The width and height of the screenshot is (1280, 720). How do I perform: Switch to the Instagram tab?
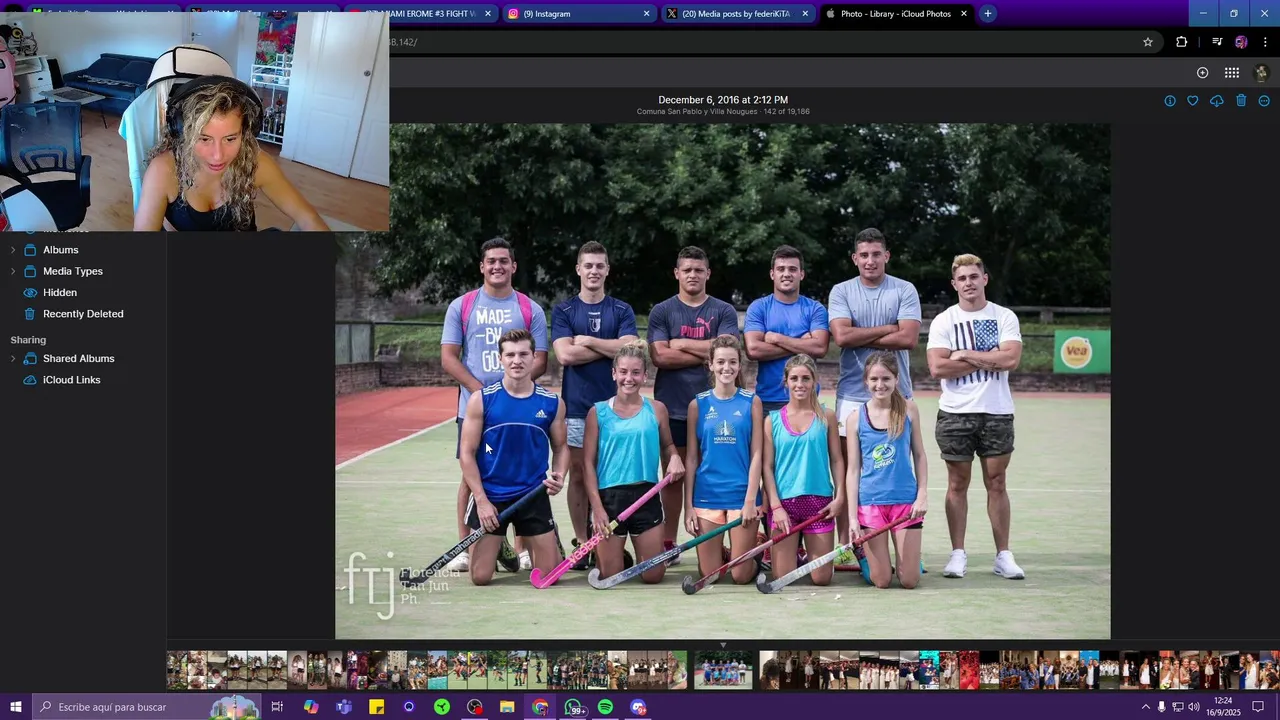coord(579,14)
